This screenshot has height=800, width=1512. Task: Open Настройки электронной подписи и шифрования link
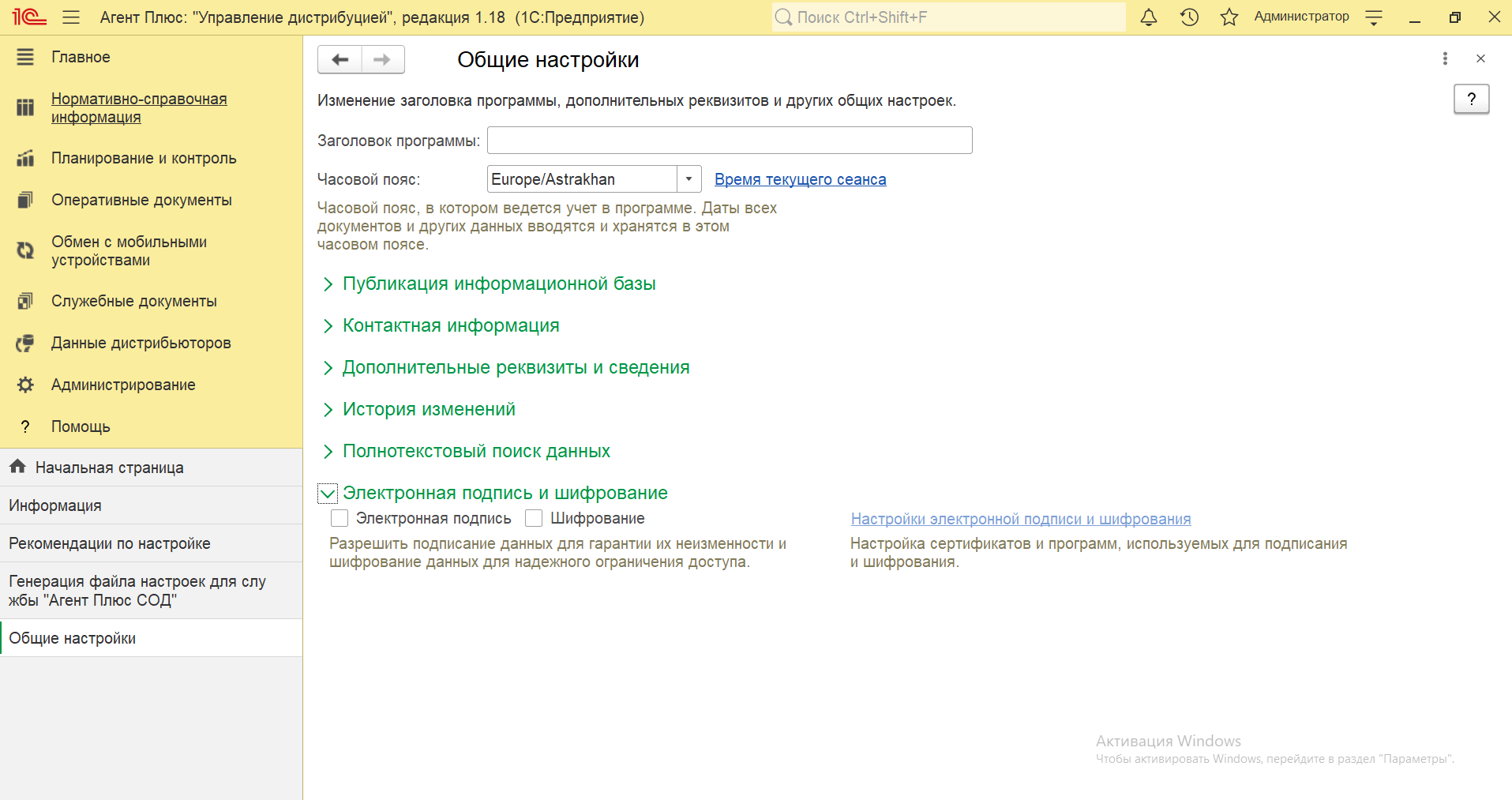coord(1021,519)
